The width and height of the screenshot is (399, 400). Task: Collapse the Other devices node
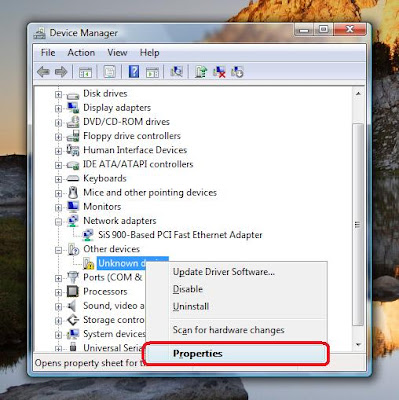pyautogui.click(x=58, y=250)
